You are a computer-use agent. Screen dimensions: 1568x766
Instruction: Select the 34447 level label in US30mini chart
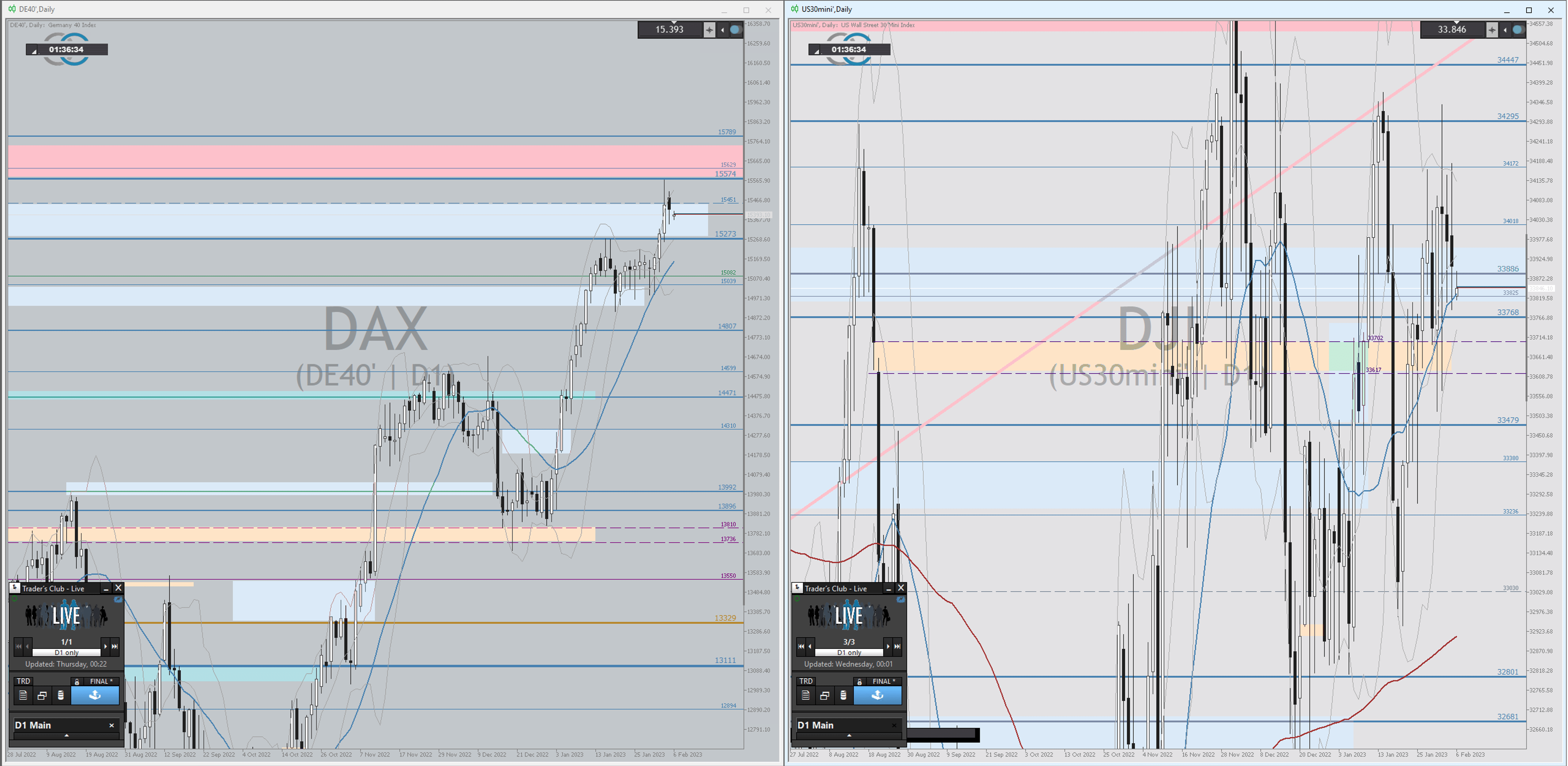pos(1508,60)
